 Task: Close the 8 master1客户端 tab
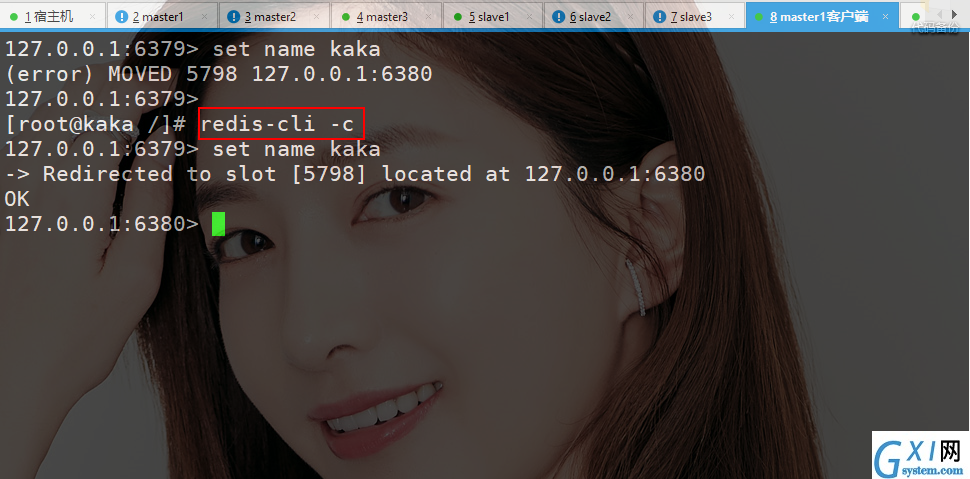885,17
